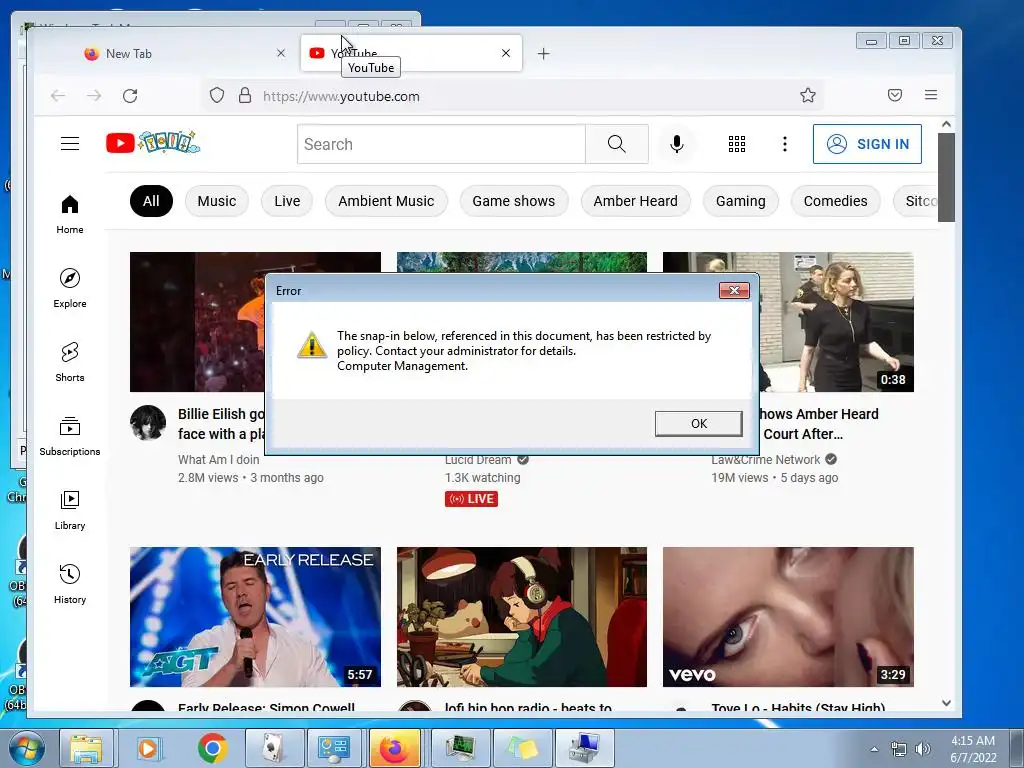
Task: Open History in YouTube sidebar
Action: (70, 584)
